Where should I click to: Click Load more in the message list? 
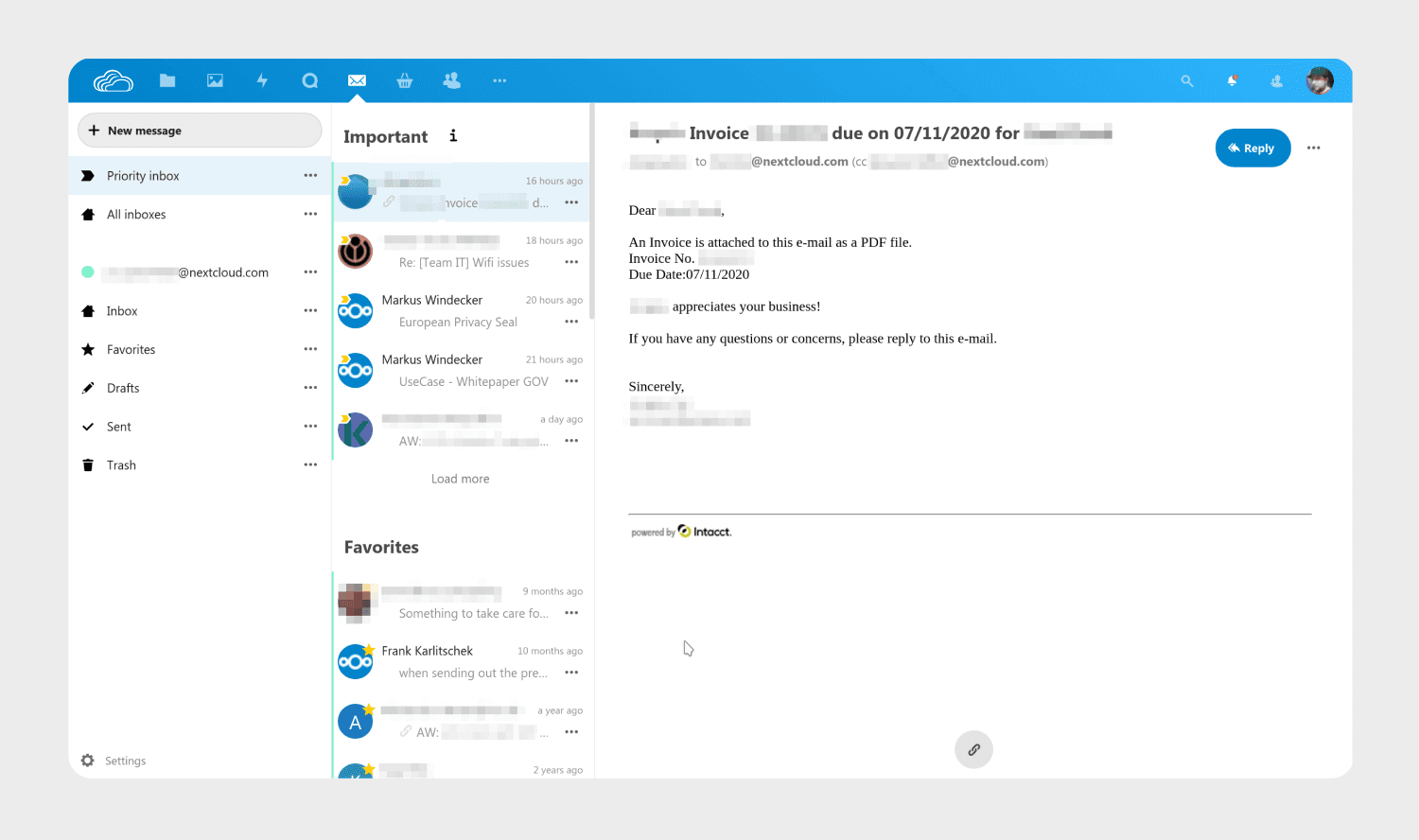pos(460,479)
